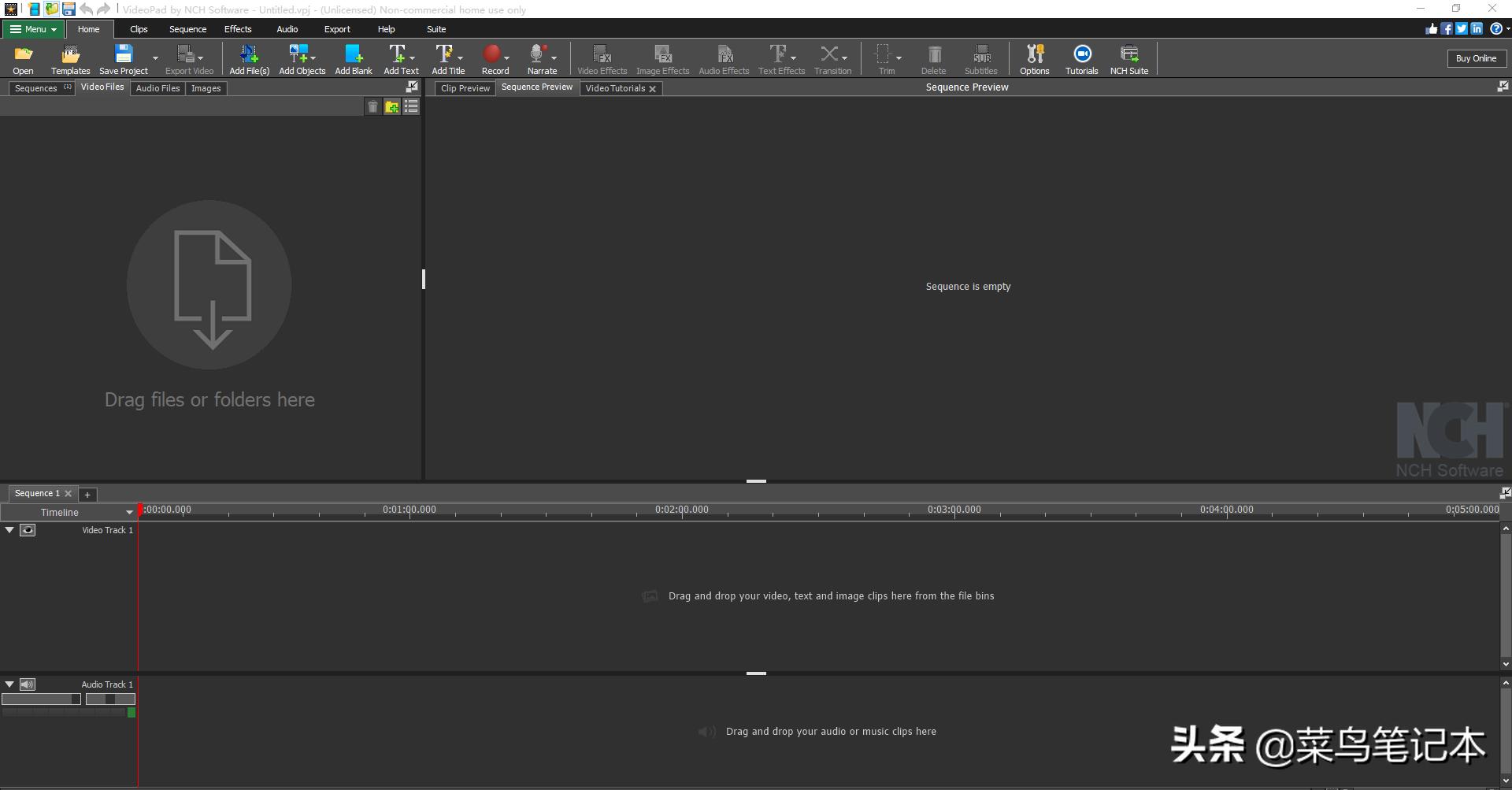1512x790 pixels.
Task: Click the new folder icon in file bin
Action: tap(391, 107)
